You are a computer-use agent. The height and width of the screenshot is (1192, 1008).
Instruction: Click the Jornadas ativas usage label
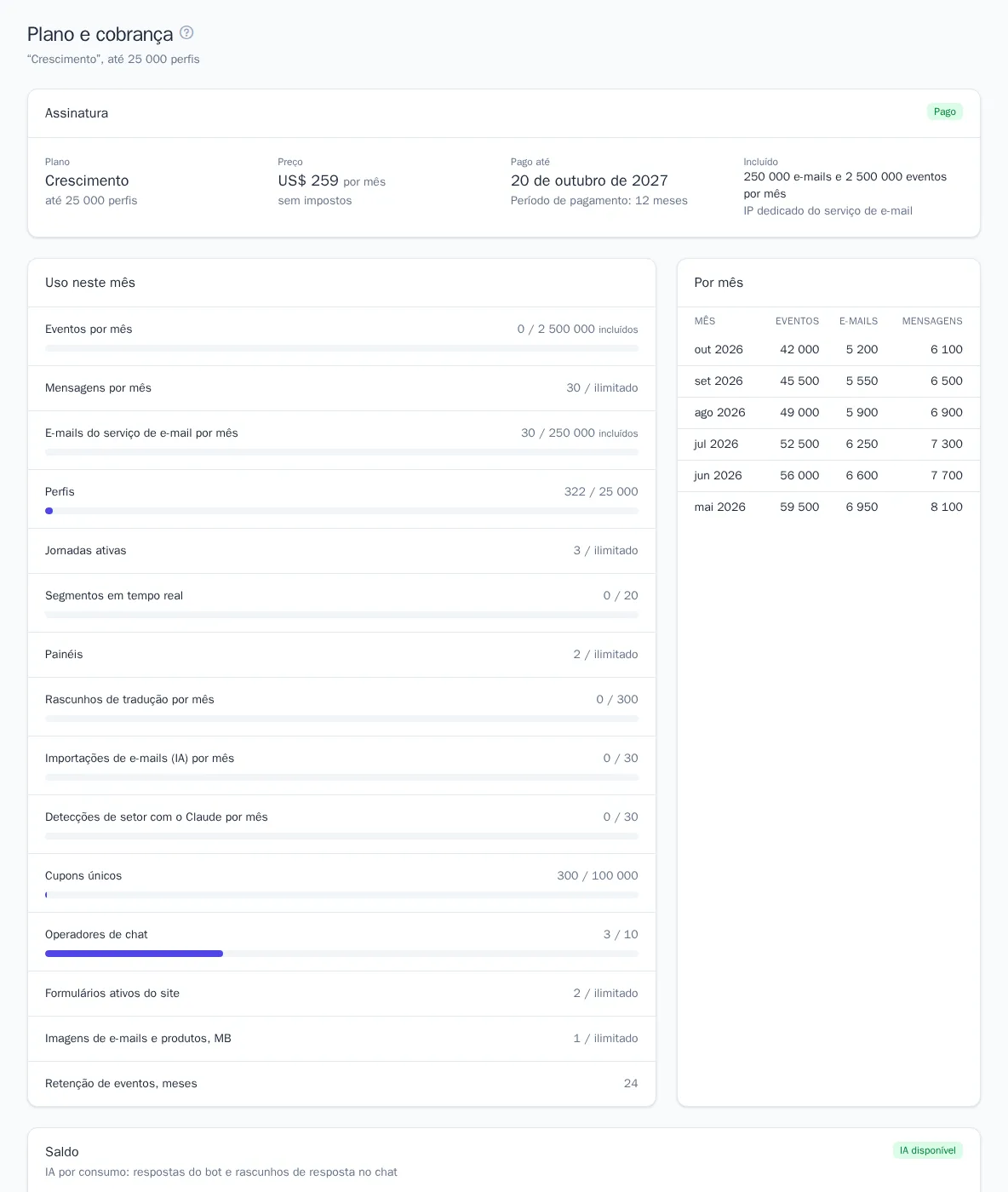click(x=85, y=551)
